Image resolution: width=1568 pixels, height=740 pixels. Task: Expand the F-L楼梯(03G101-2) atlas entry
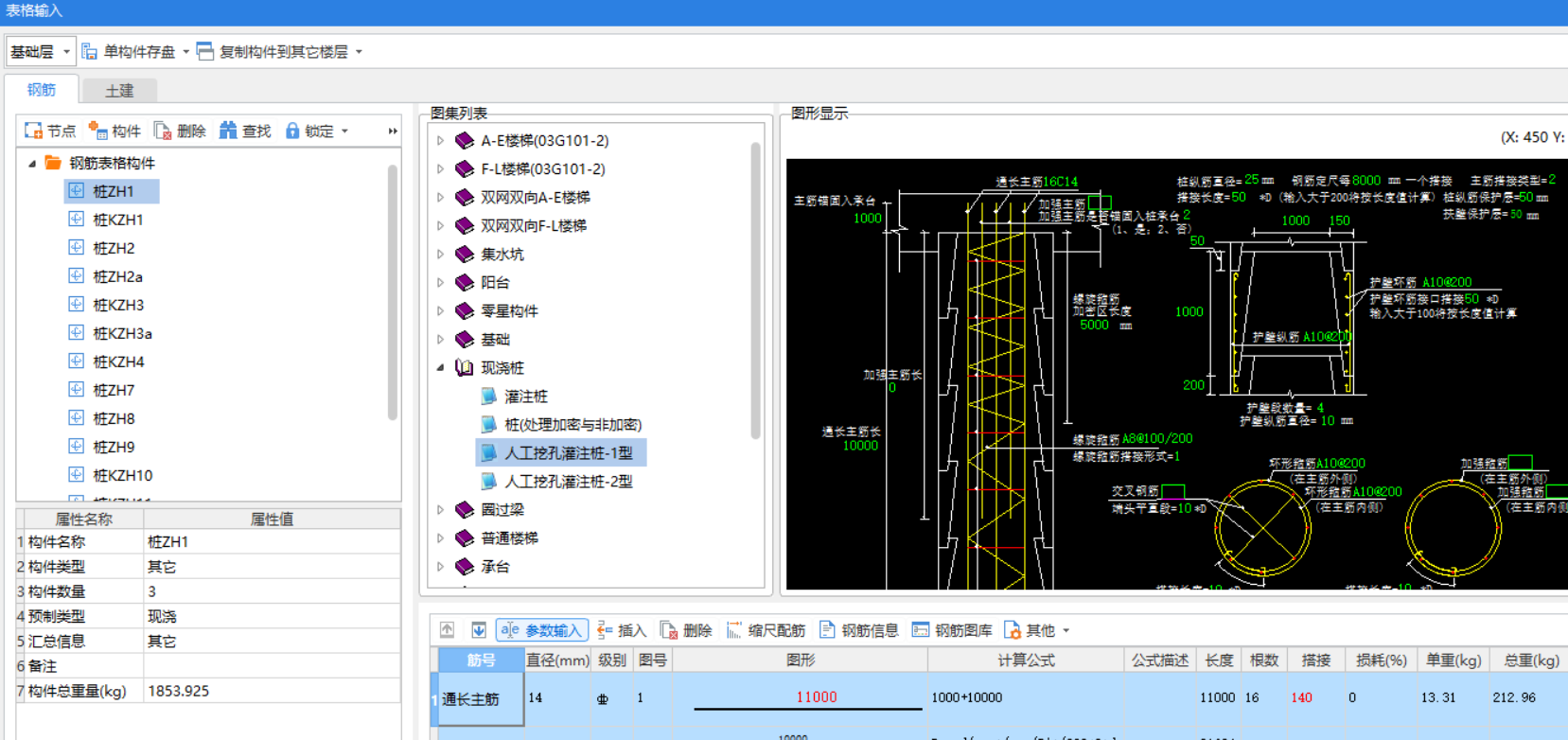point(440,168)
